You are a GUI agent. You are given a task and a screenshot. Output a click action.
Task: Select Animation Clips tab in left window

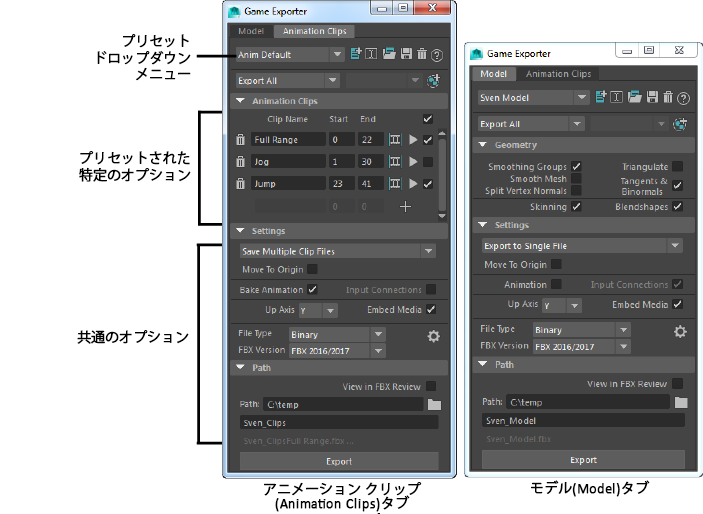314,31
